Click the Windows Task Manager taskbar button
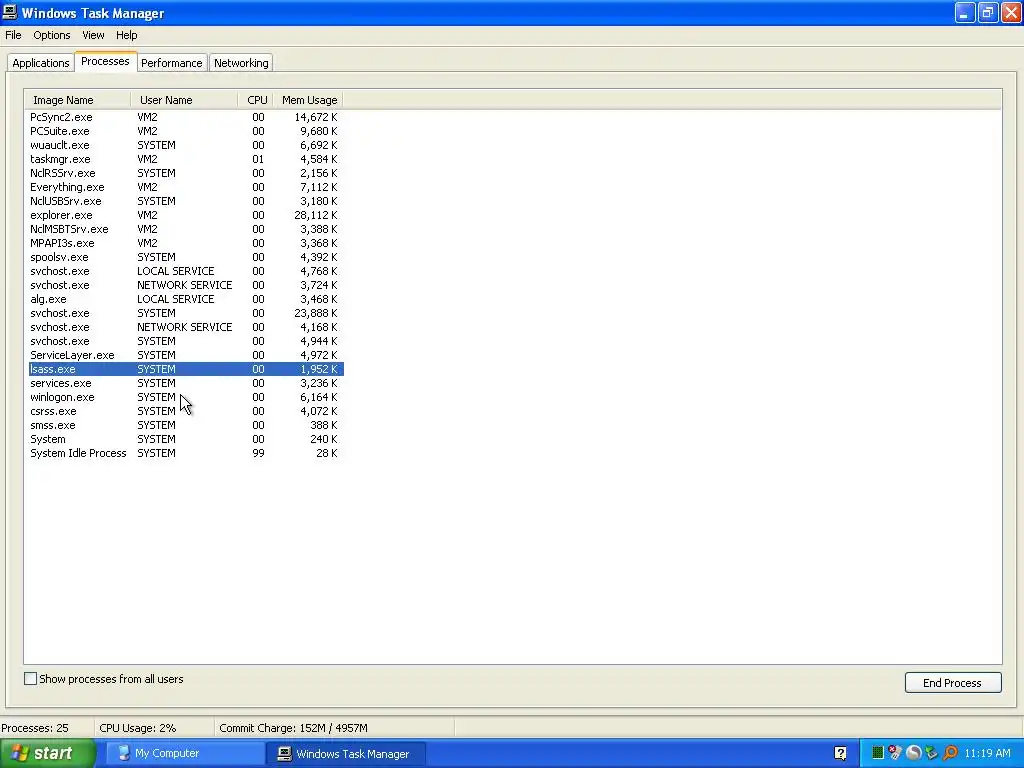The width and height of the screenshot is (1024, 768). coord(346,754)
